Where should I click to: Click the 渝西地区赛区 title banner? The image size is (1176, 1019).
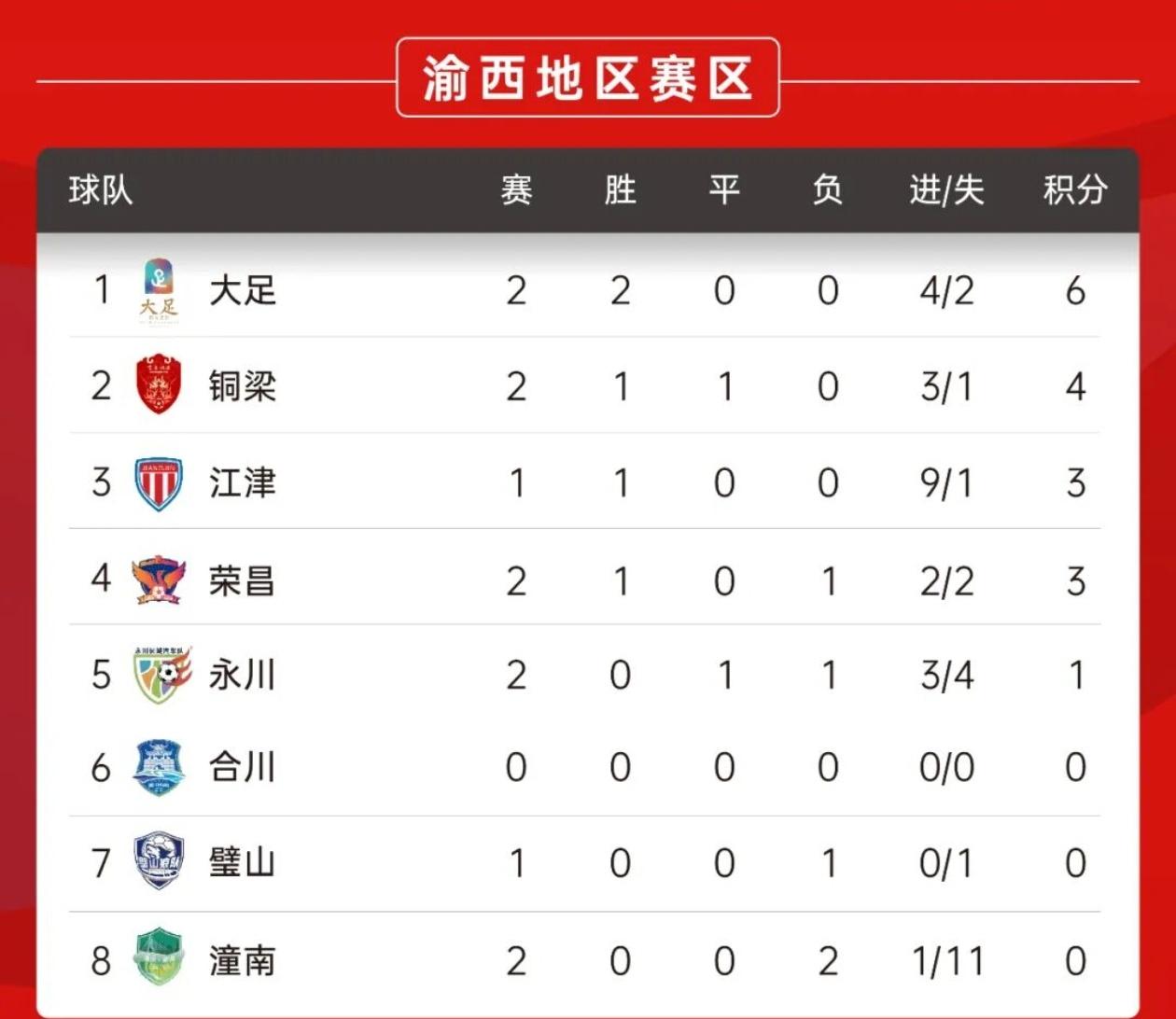(x=588, y=77)
